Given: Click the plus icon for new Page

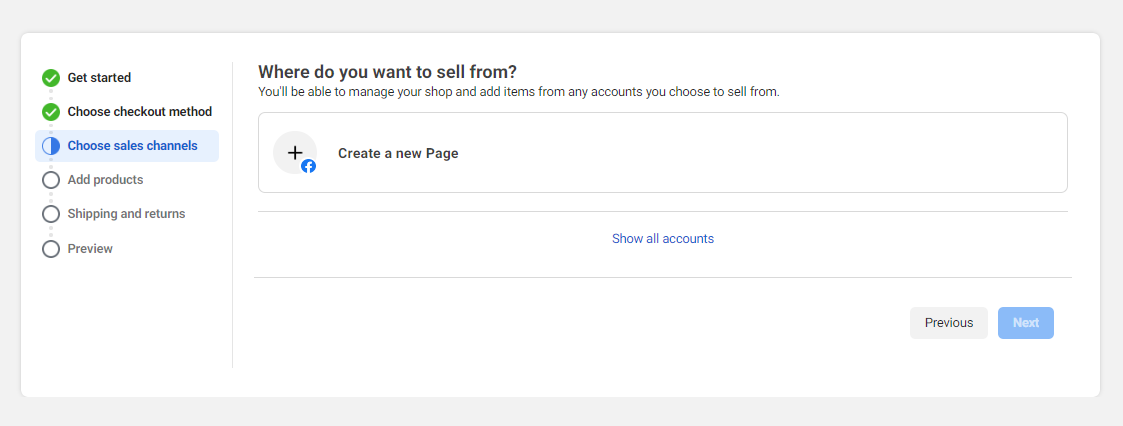Looking at the screenshot, I should (x=294, y=152).
